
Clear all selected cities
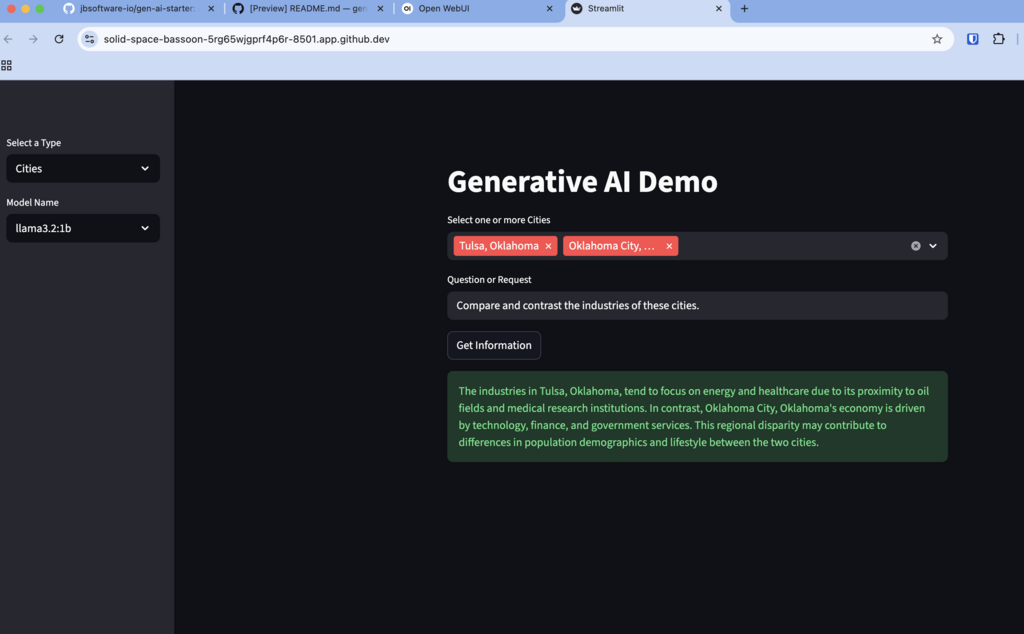915,246
